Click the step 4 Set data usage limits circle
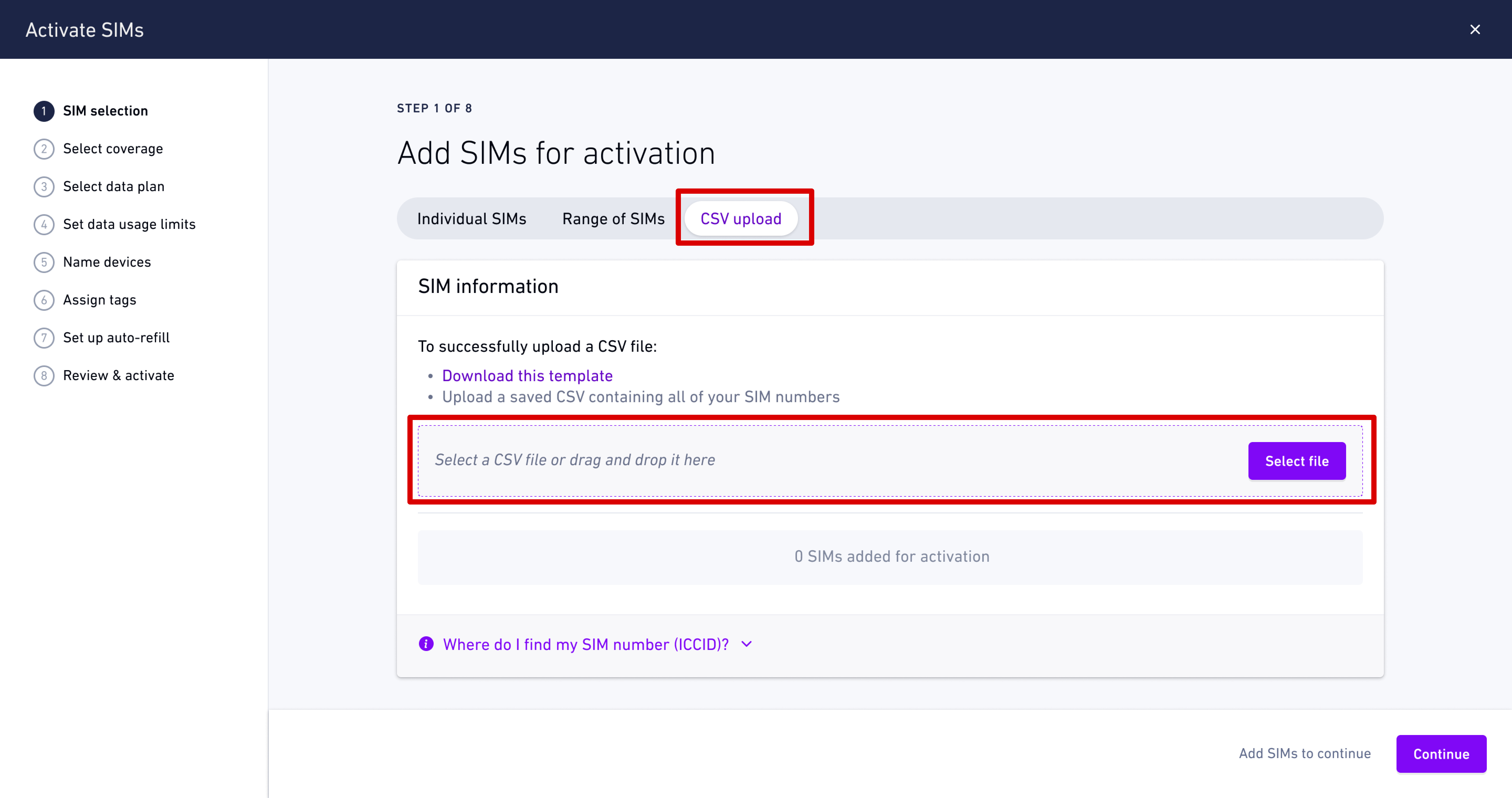This screenshot has width=1512, height=798. coord(44,224)
